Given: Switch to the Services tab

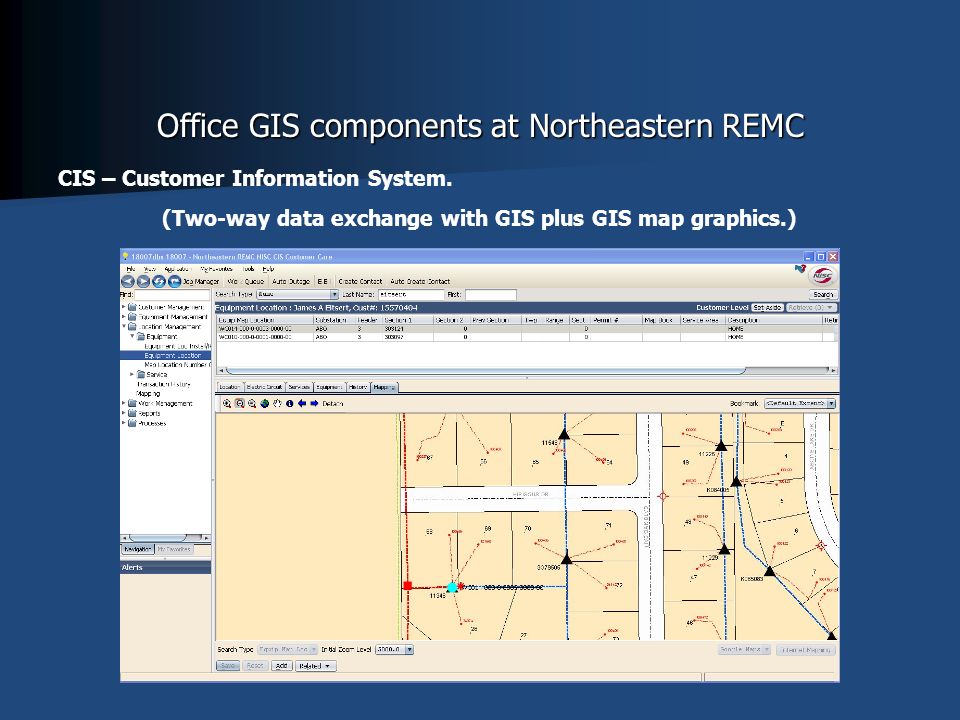Looking at the screenshot, I should pos(299,387).
